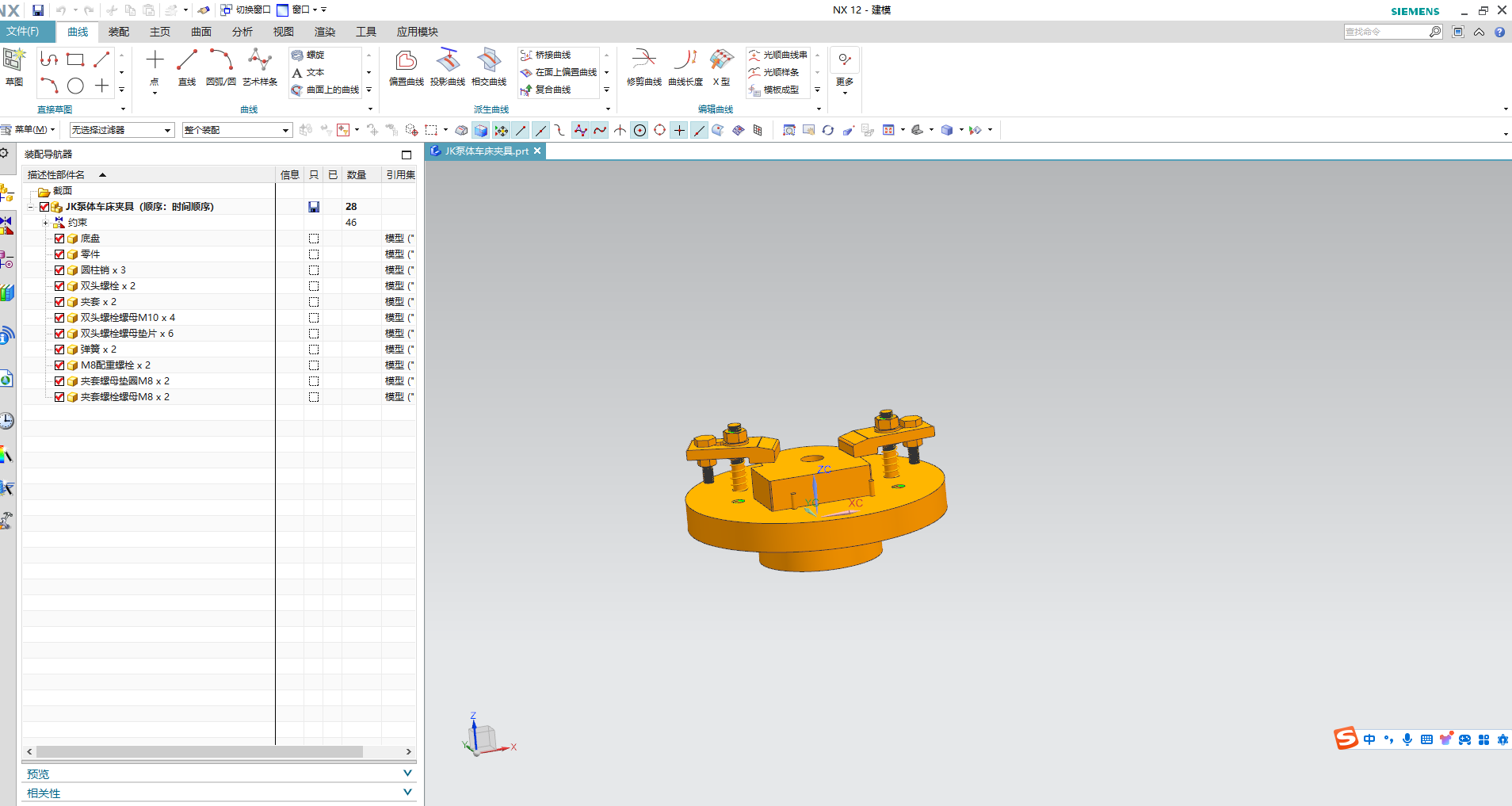This screenshot has width=1512, height=806.
Task: Select the Arc/Circle (圆弧/圆) tool
Action: [x=221, y=67]
